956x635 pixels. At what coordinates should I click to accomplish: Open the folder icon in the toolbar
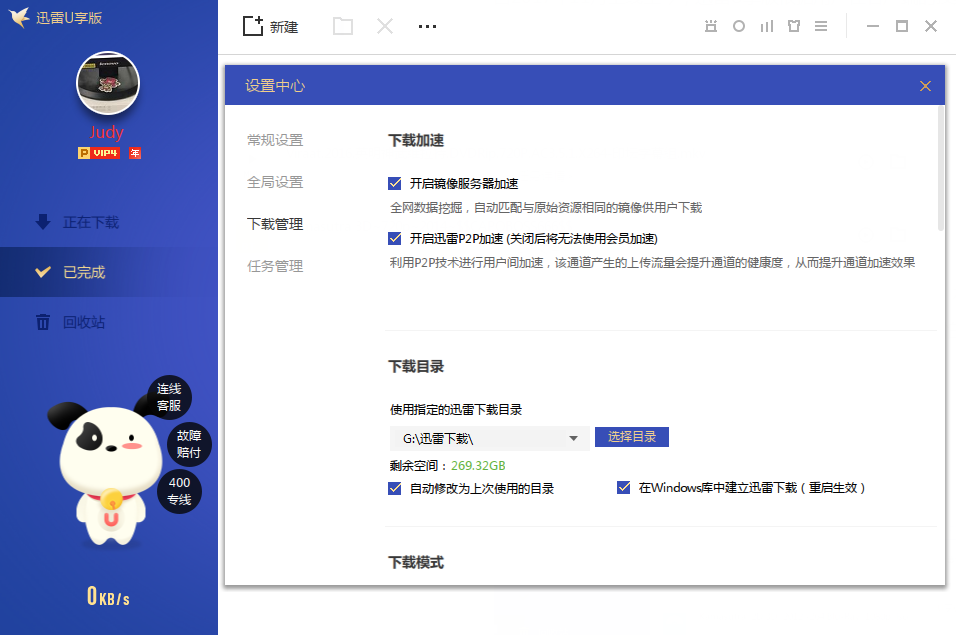click(x=343, y=26)
